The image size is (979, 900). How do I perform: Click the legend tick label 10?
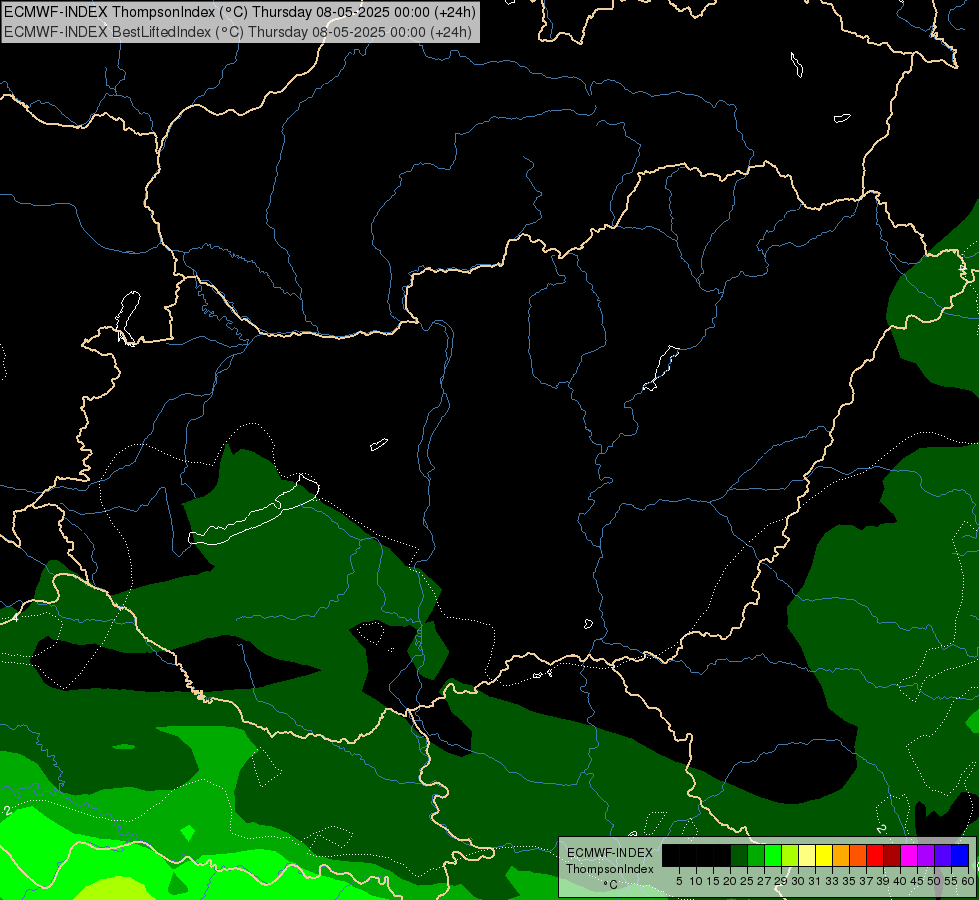696,881
